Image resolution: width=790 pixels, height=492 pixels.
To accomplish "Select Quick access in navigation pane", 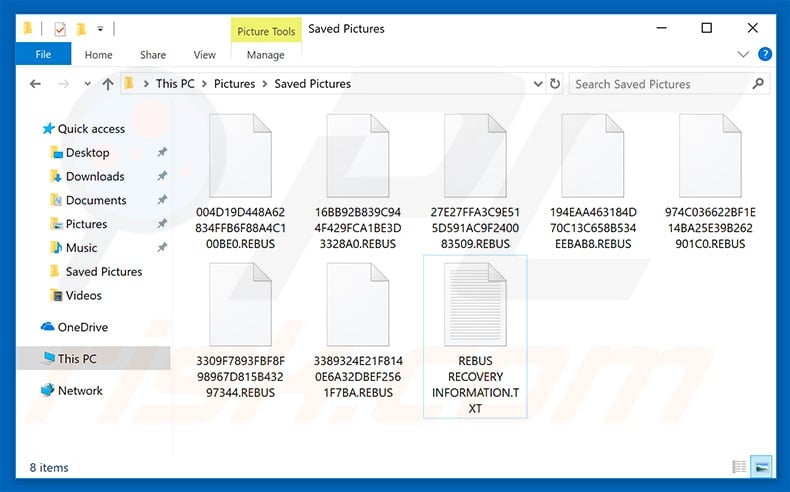I will [x=84, y=129].
